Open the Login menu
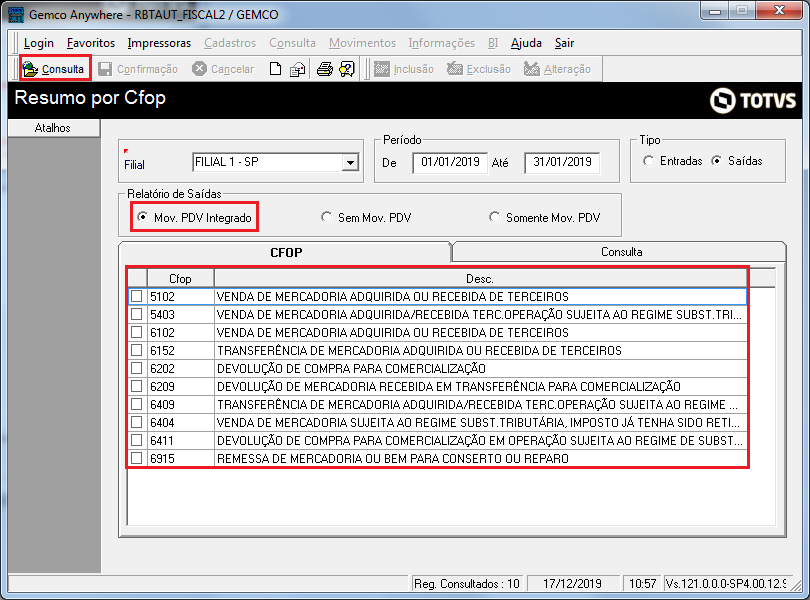The height and width of the screenshot is (600, 810). (39, 43)
